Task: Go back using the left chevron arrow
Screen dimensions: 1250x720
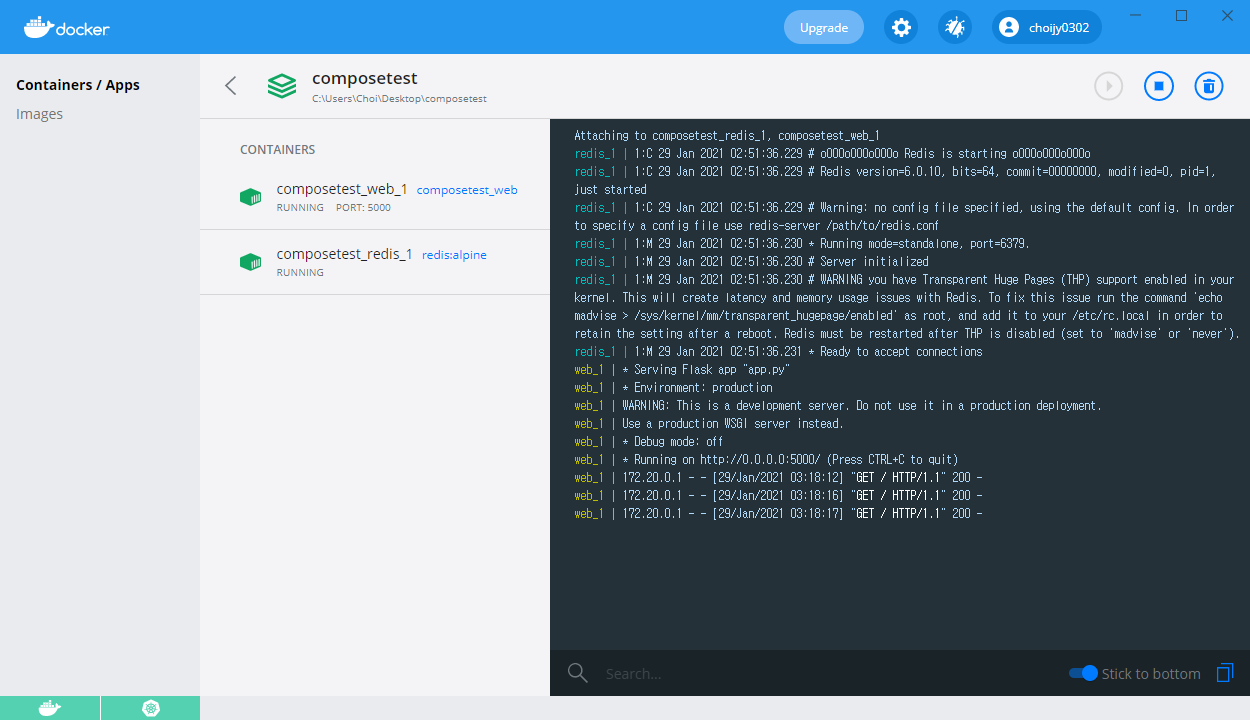Action: click(x=231, y=86)
